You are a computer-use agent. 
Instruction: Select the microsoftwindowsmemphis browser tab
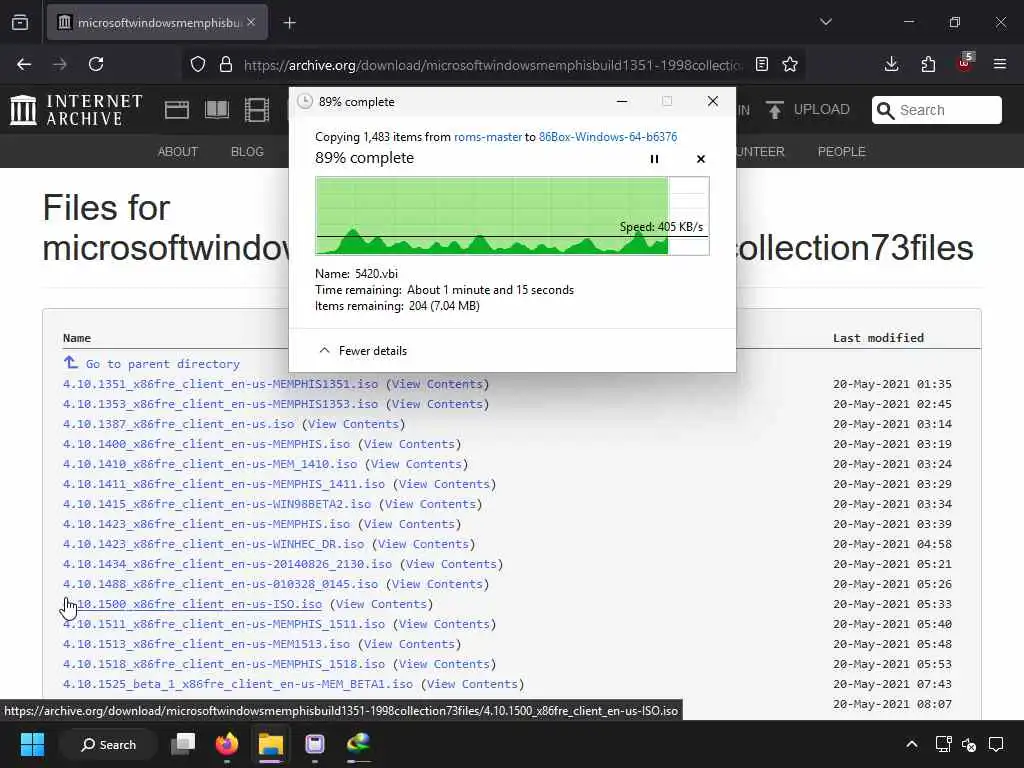(x=157, y=23)
